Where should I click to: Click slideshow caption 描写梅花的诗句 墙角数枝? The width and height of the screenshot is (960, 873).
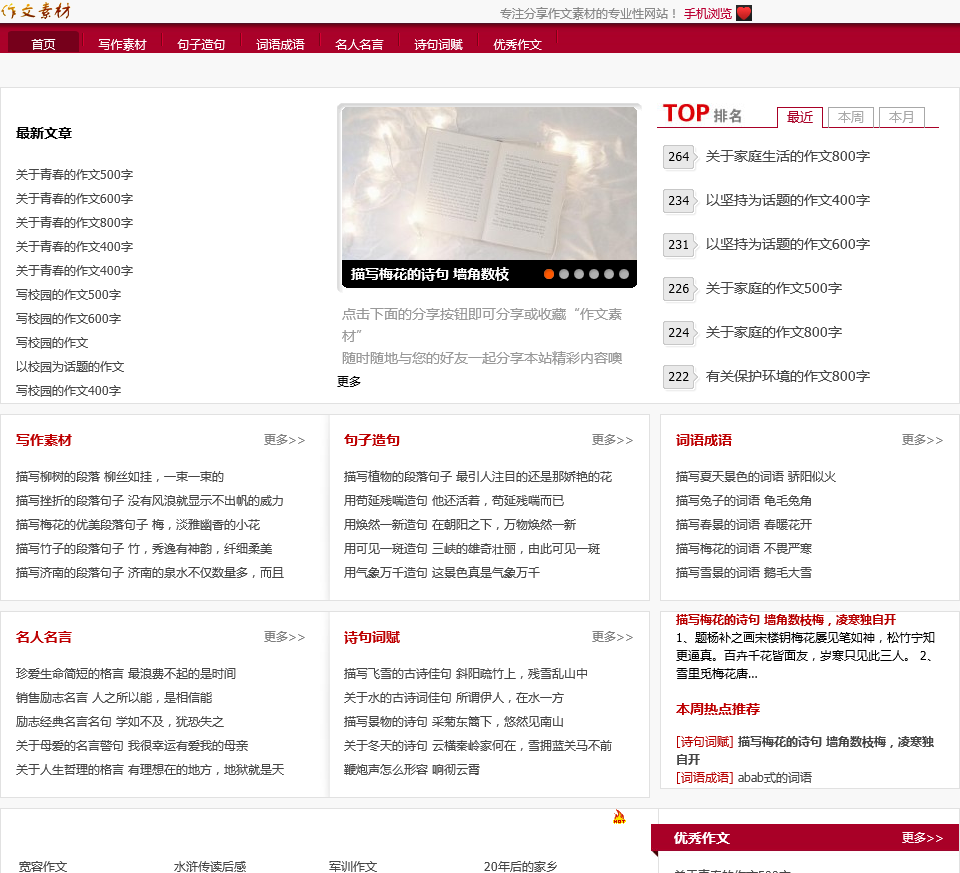pos(430,274)
